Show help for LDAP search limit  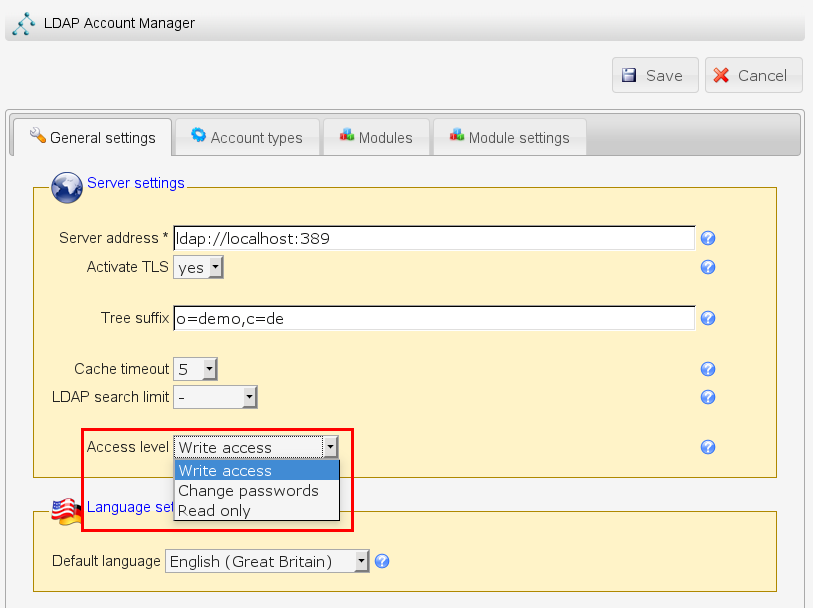point(708,397)
